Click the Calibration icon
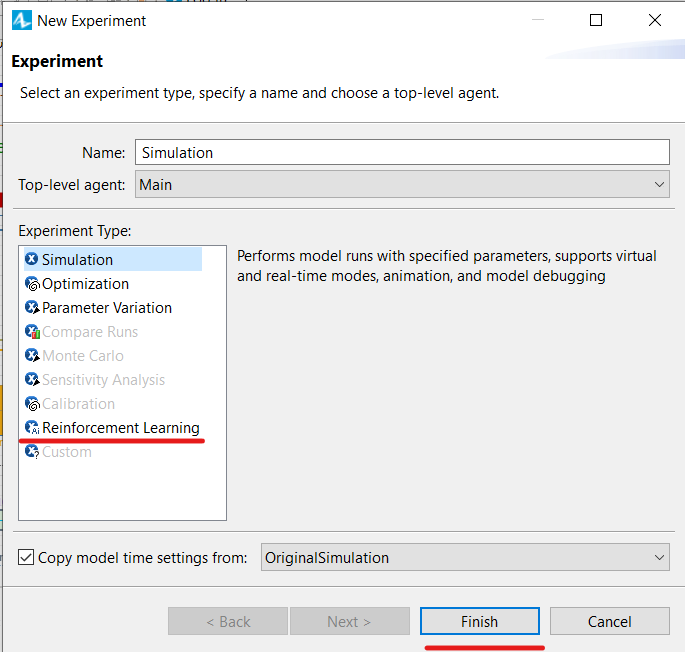The width and height of the screenshot is (685, 652). 32,403
